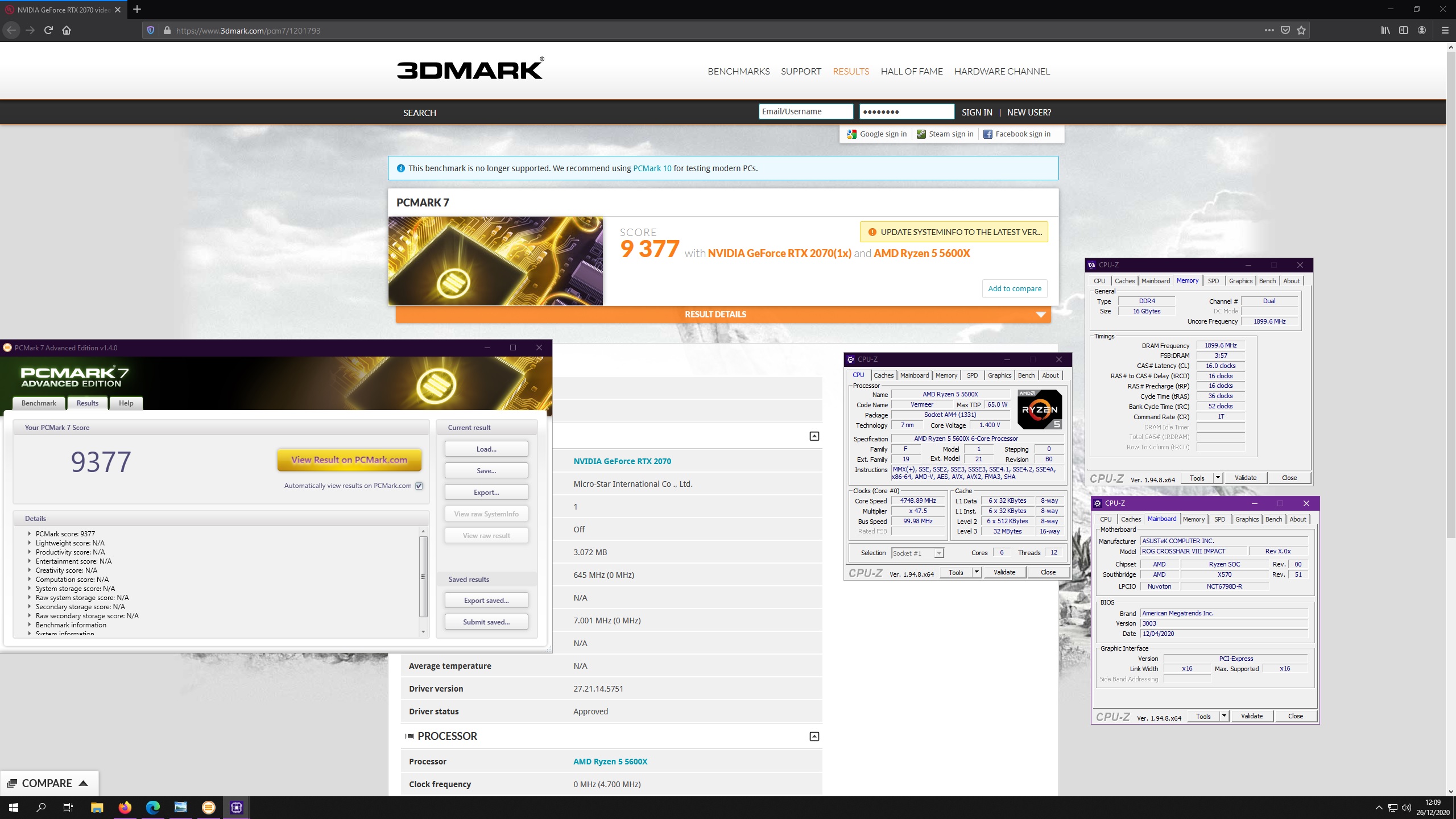Click Add to compare button
The image size is (1456, 819).
(x=1015, y=289)
